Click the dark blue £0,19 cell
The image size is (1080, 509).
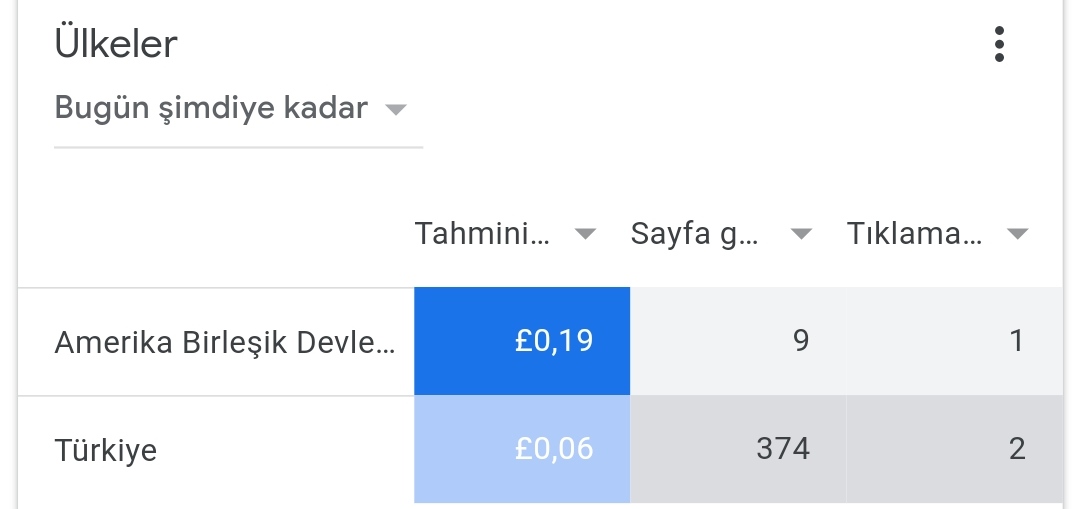click(x=522, y=342)
